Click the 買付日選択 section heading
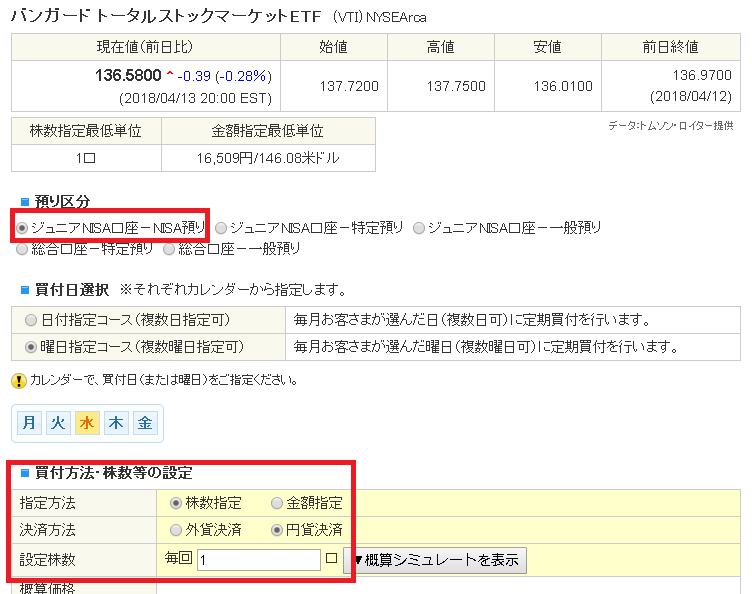This screenshot has height=594, width=752. click(x=72, y=290)
